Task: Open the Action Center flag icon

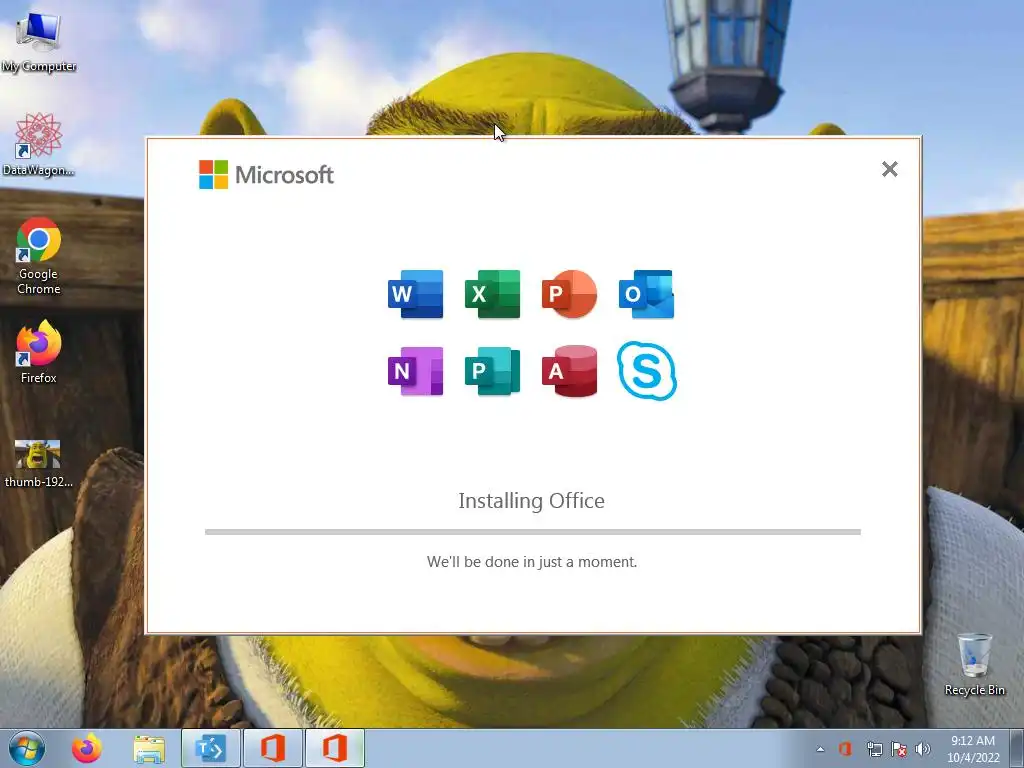Action: 899,749
